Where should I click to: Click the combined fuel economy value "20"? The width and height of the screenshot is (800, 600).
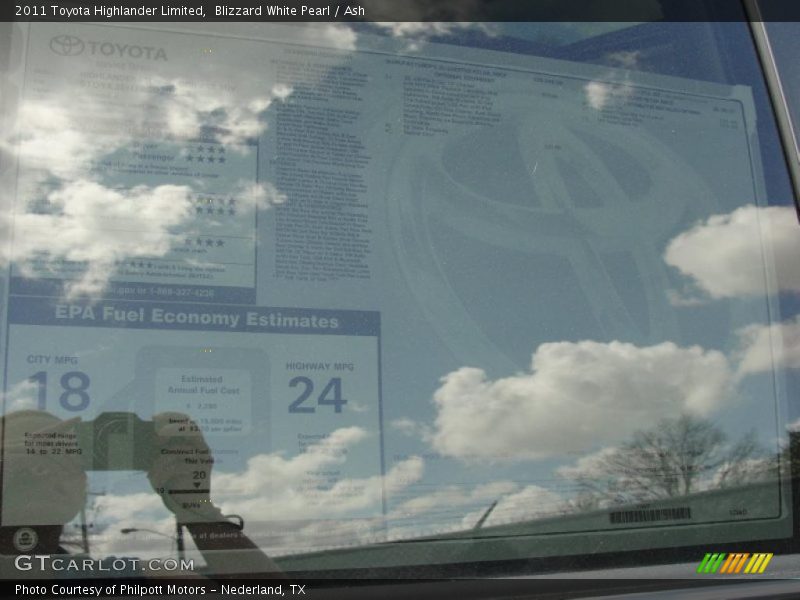199,475
